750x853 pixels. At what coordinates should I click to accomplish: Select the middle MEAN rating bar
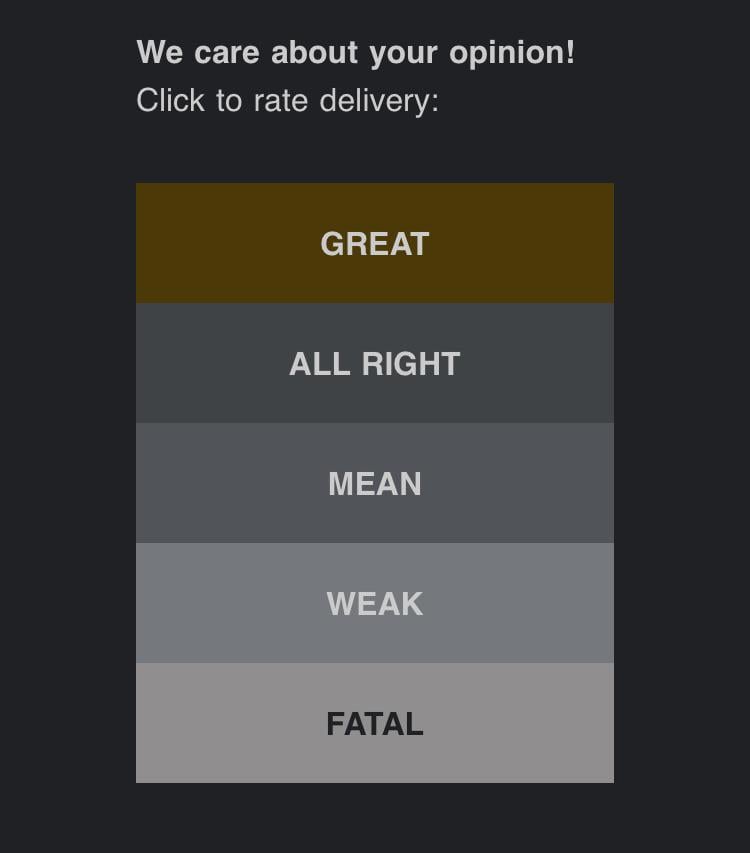(x=375, y=483)
